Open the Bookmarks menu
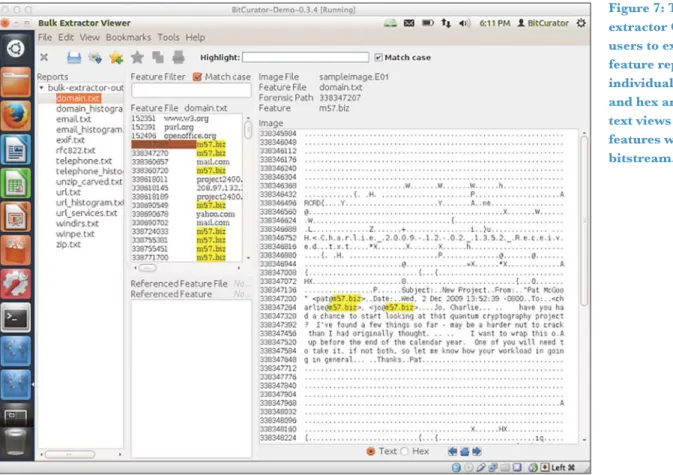 click(128, 38)
